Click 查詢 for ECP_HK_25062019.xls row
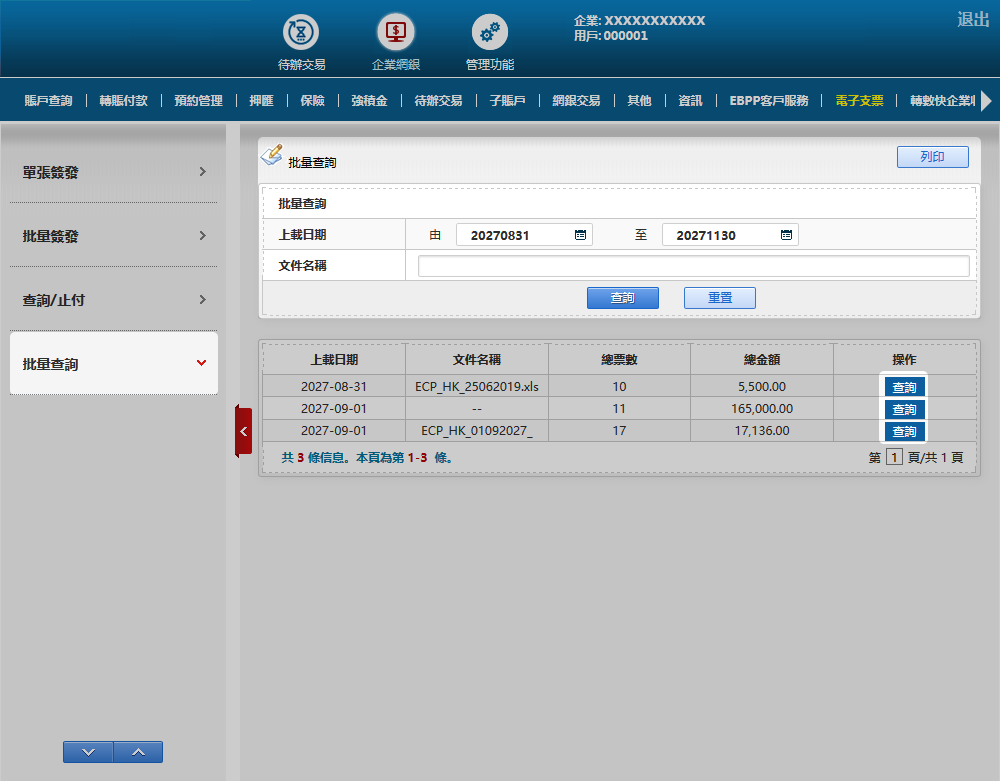 pos(903,387)
